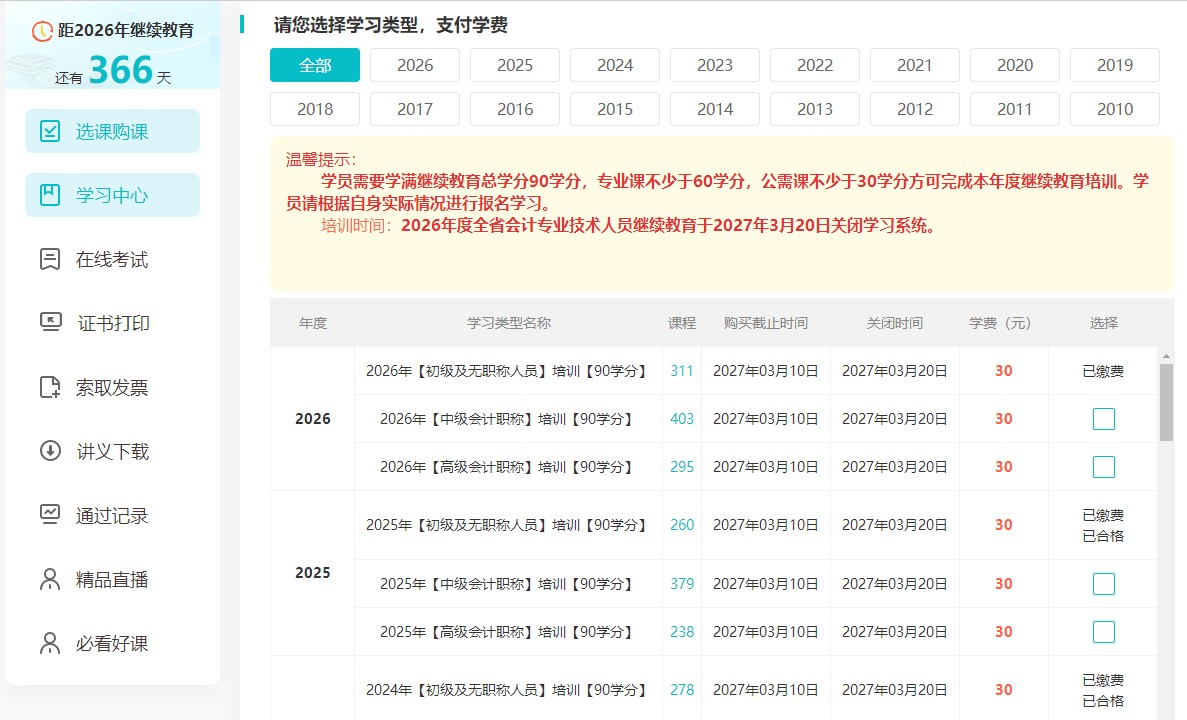Click the 精品直播 person icon

tap(50, 579)
